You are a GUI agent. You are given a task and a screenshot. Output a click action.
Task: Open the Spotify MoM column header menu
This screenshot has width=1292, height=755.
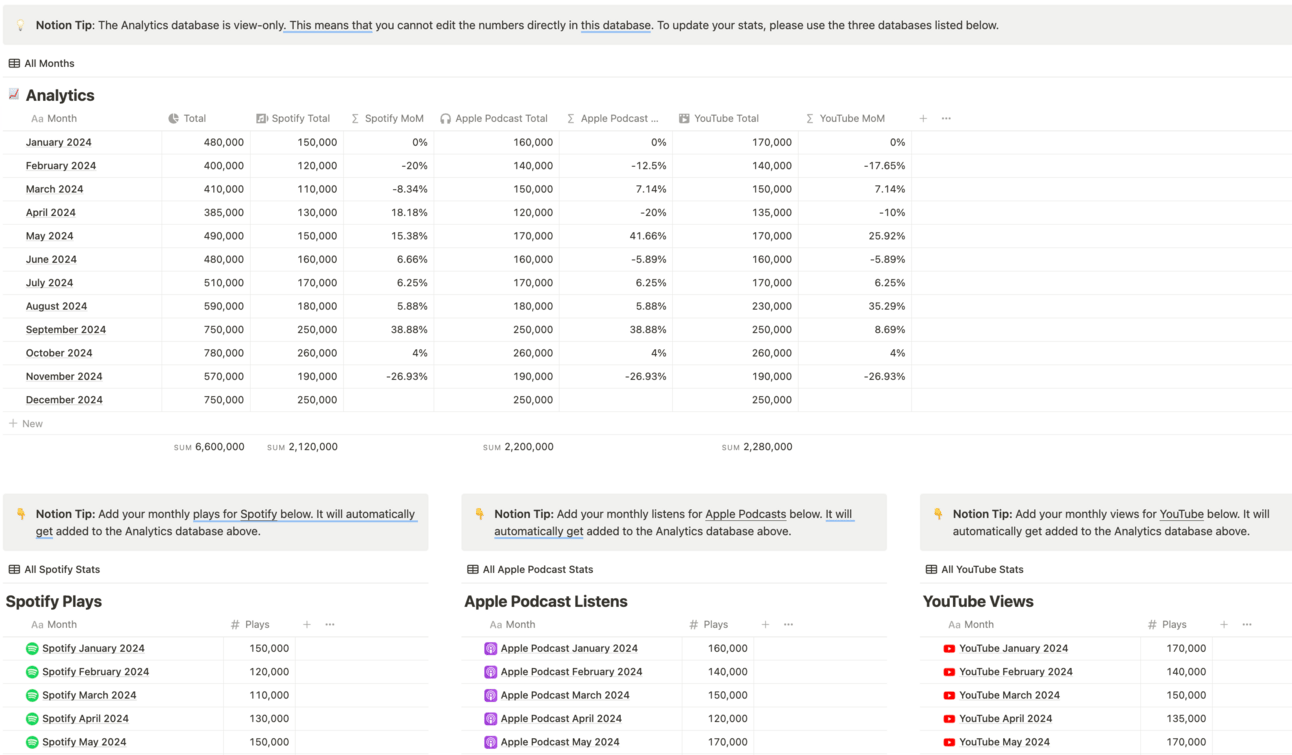[x=389, y=118]
